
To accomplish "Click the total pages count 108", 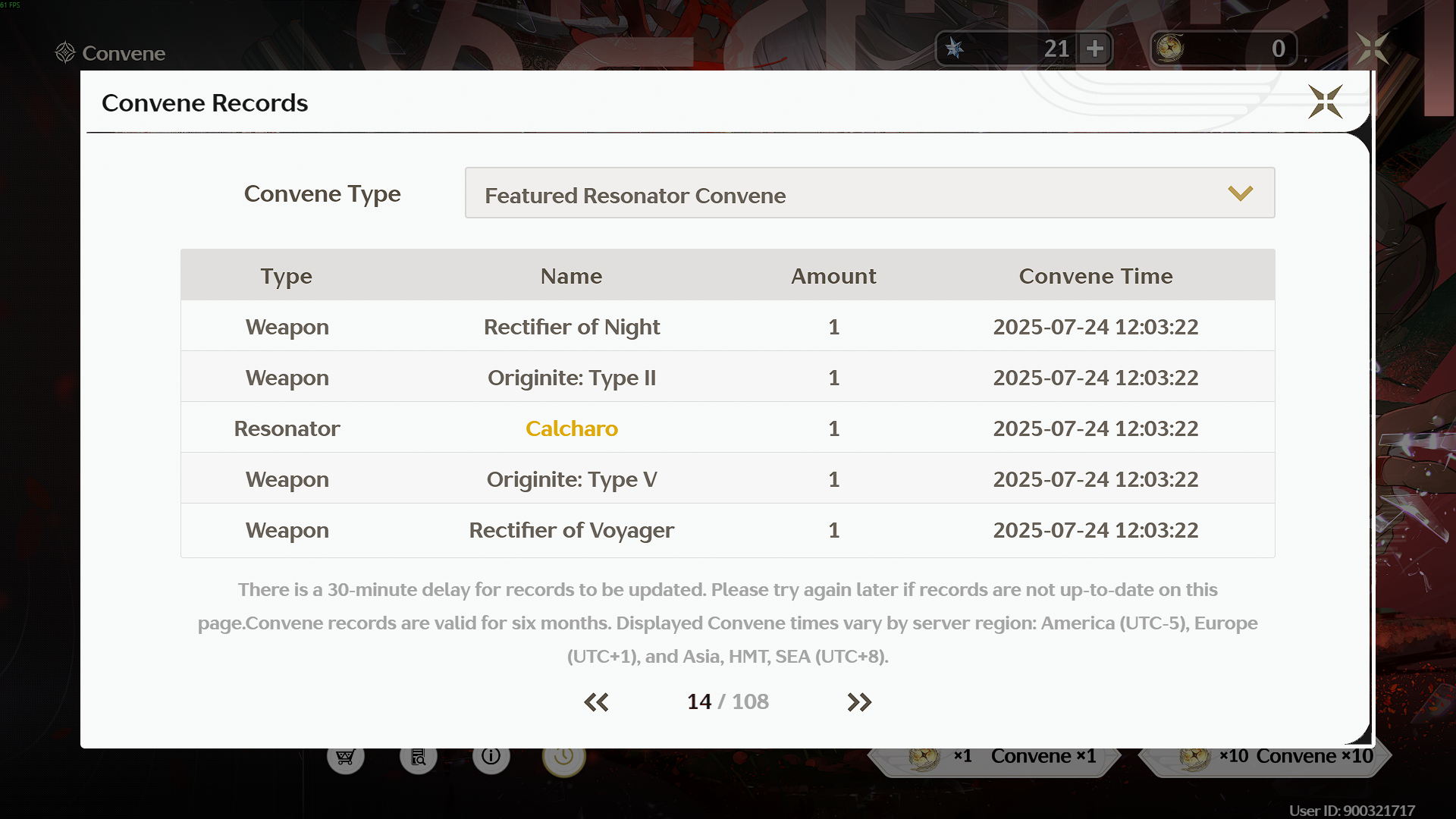I will (x=750, y=701).
